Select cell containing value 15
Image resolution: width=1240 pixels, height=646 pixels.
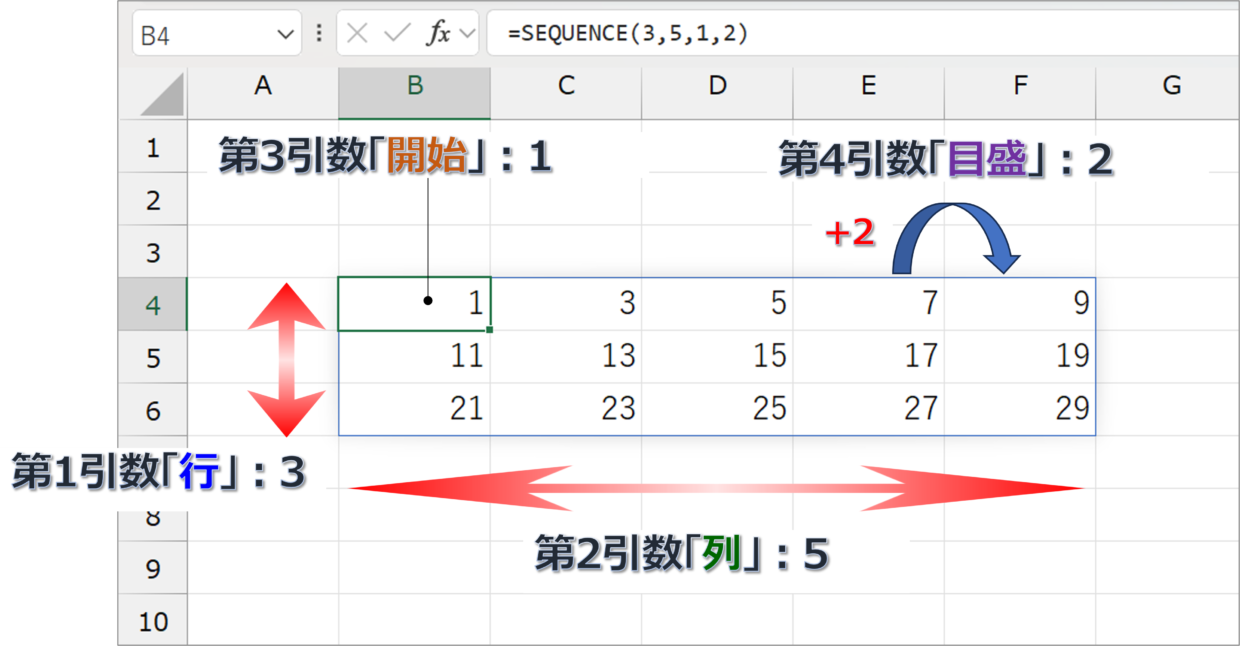coord(717,356)
